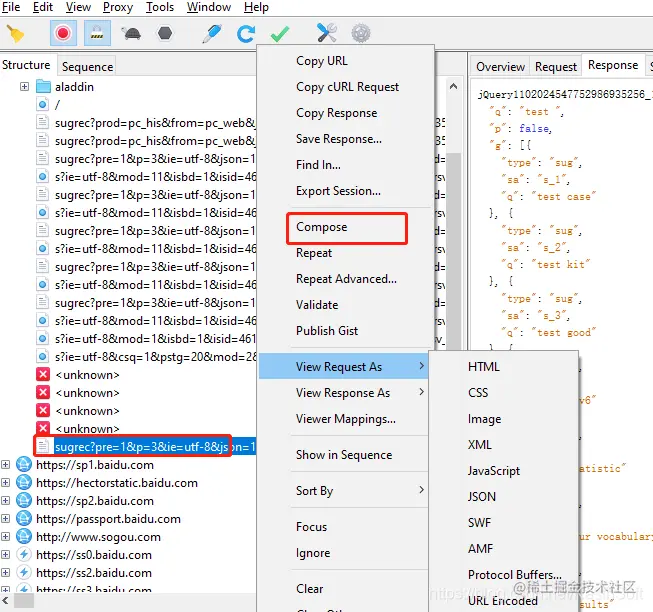Choose Repeat Advanced... menu item

click(x=346, y=279)
